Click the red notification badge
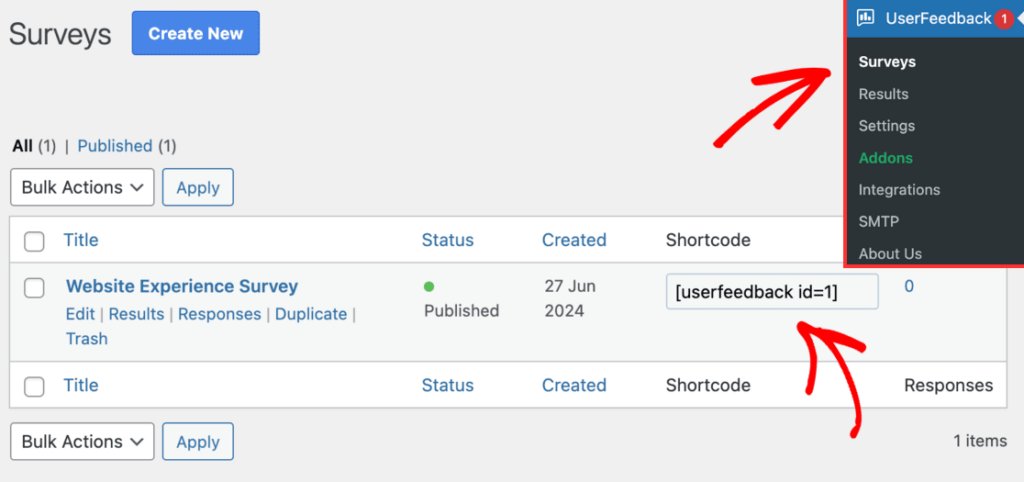The image size is (1024, 482). pos(1004,19)
